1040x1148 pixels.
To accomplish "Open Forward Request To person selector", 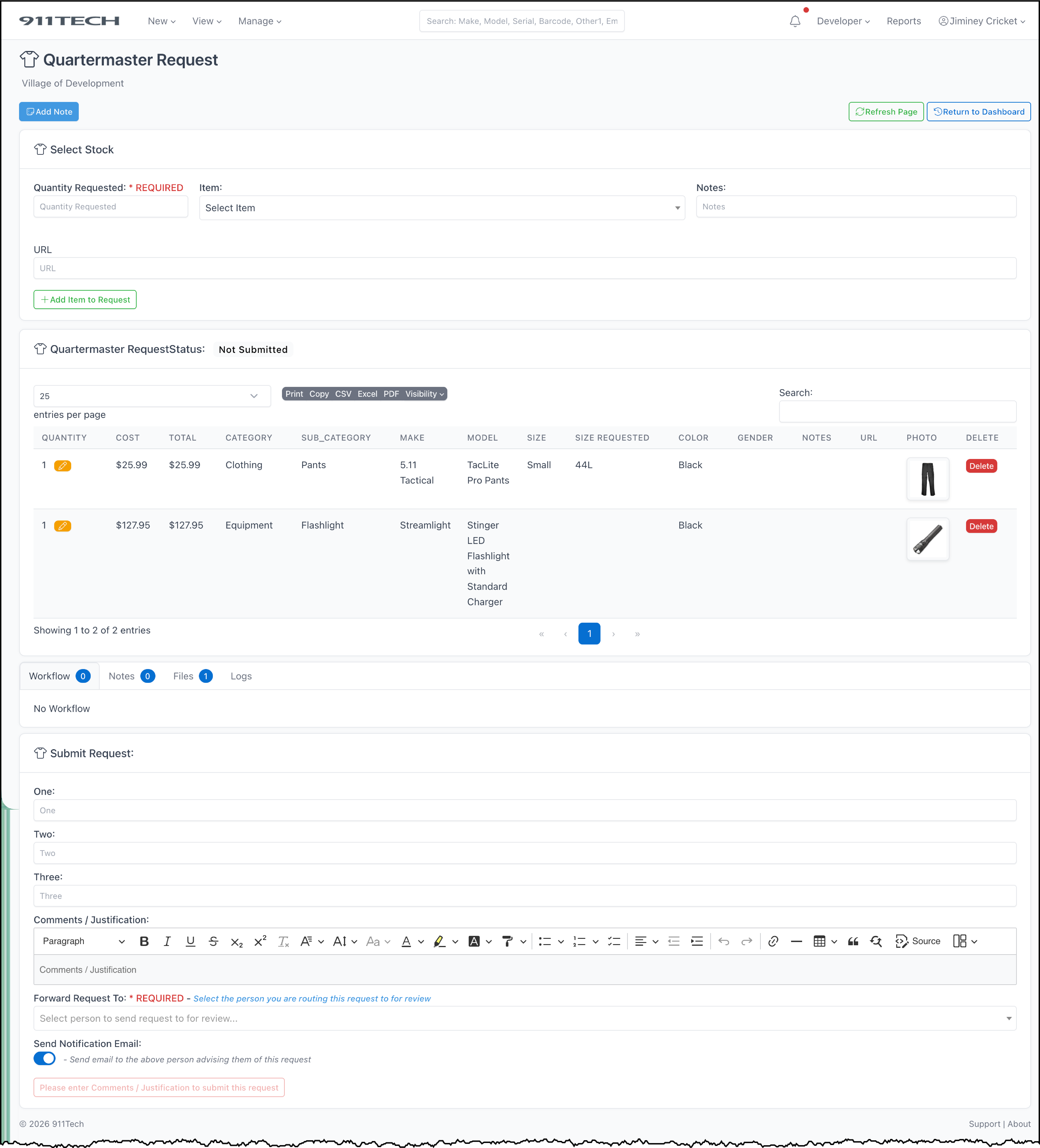I will [524, 1018].
